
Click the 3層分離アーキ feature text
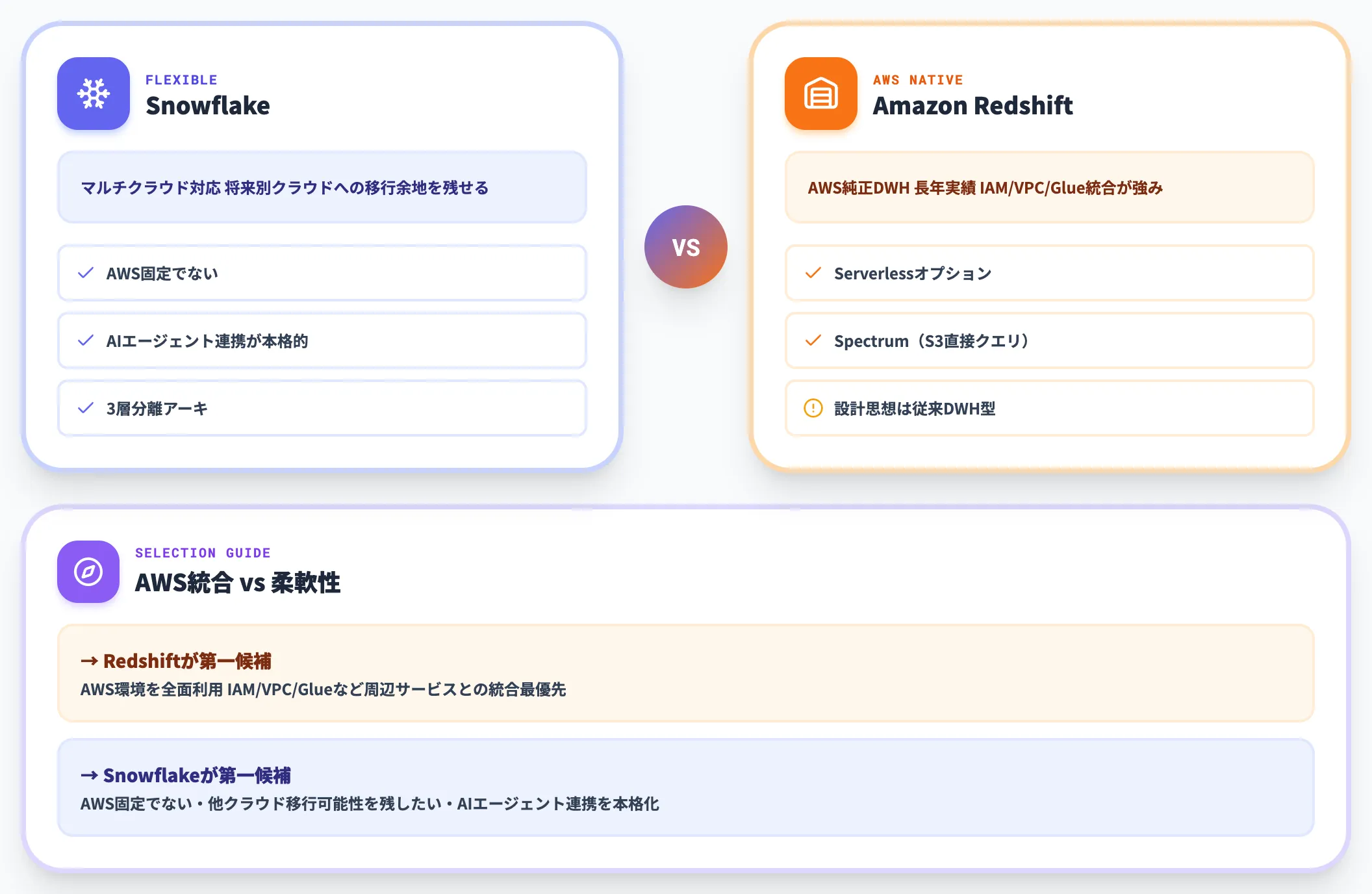click(157, 409)
